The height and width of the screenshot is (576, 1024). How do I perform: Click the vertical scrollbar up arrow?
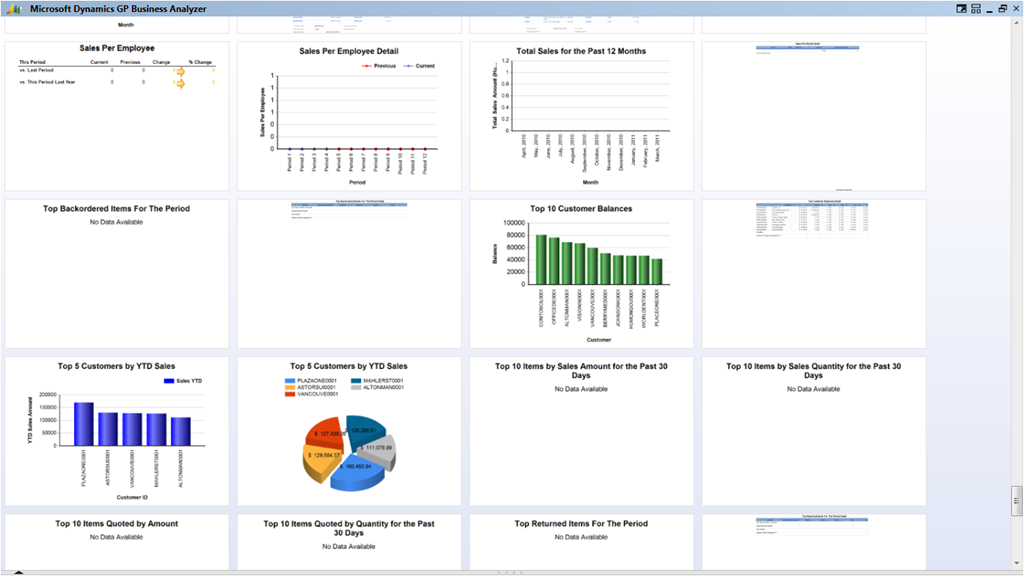tap(1017, 23)
